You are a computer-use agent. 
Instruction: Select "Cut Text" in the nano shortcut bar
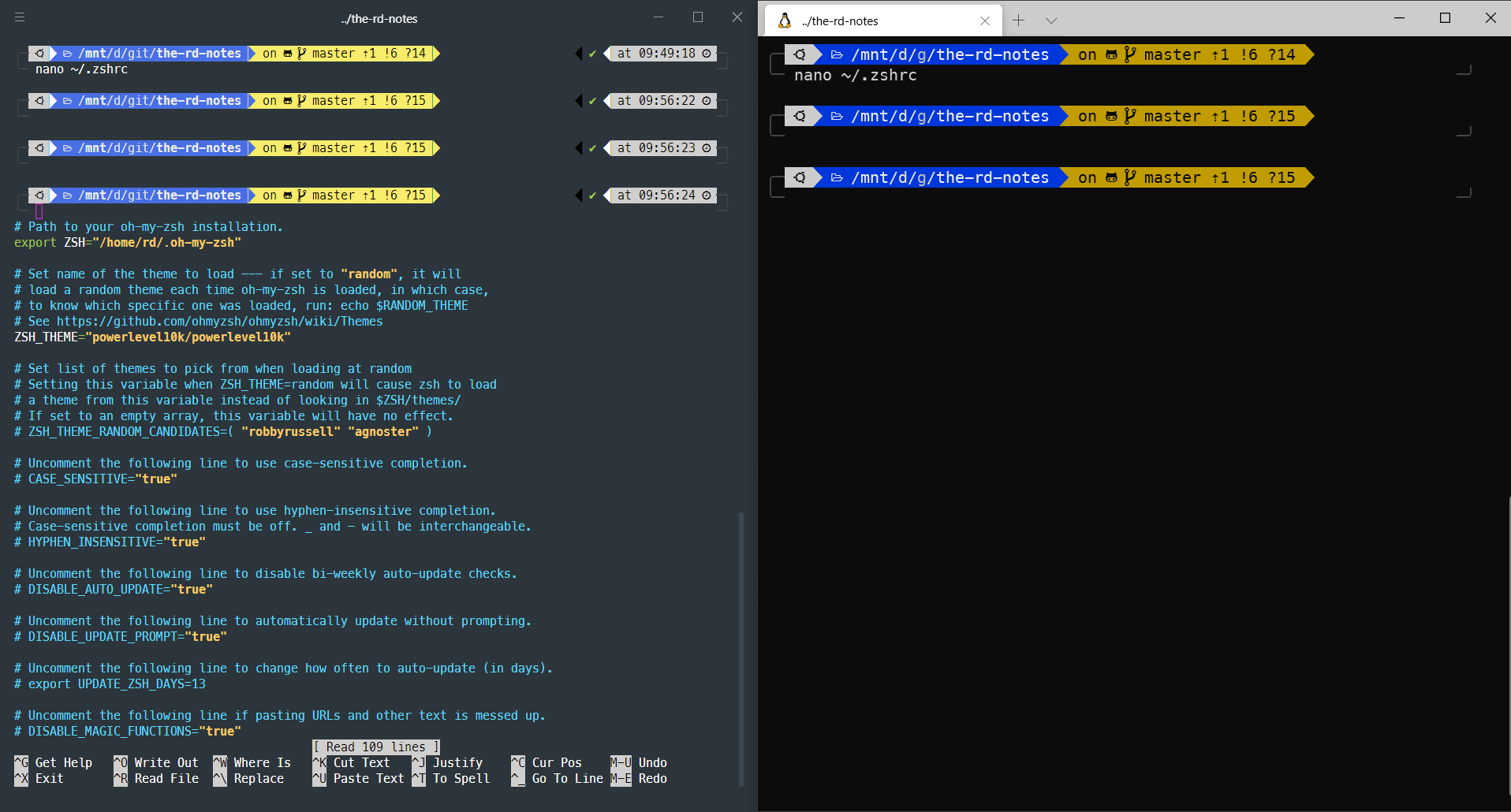pyautogui.click(x=360, y=762)
